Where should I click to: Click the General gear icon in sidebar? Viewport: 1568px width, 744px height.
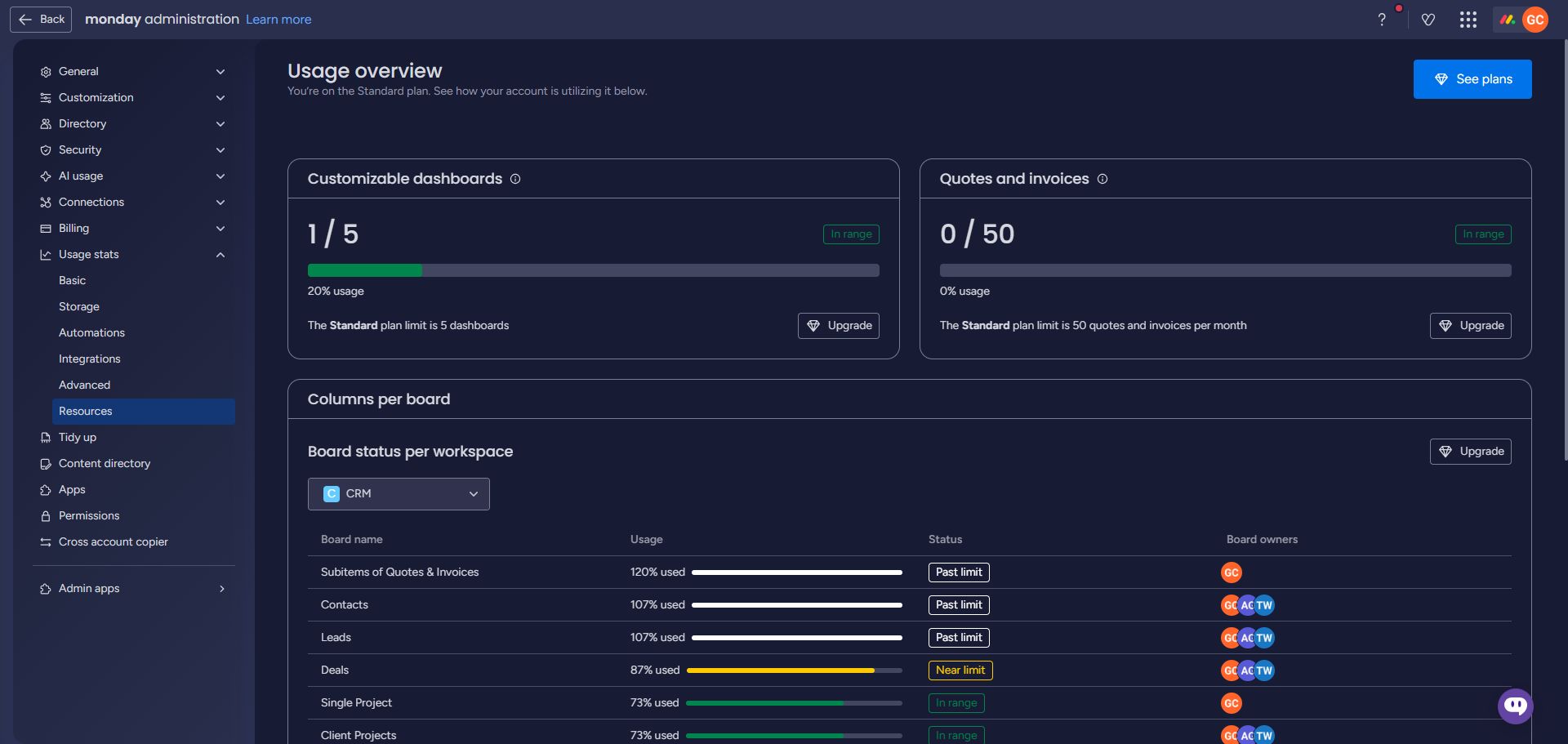click(x=46, y=72)
